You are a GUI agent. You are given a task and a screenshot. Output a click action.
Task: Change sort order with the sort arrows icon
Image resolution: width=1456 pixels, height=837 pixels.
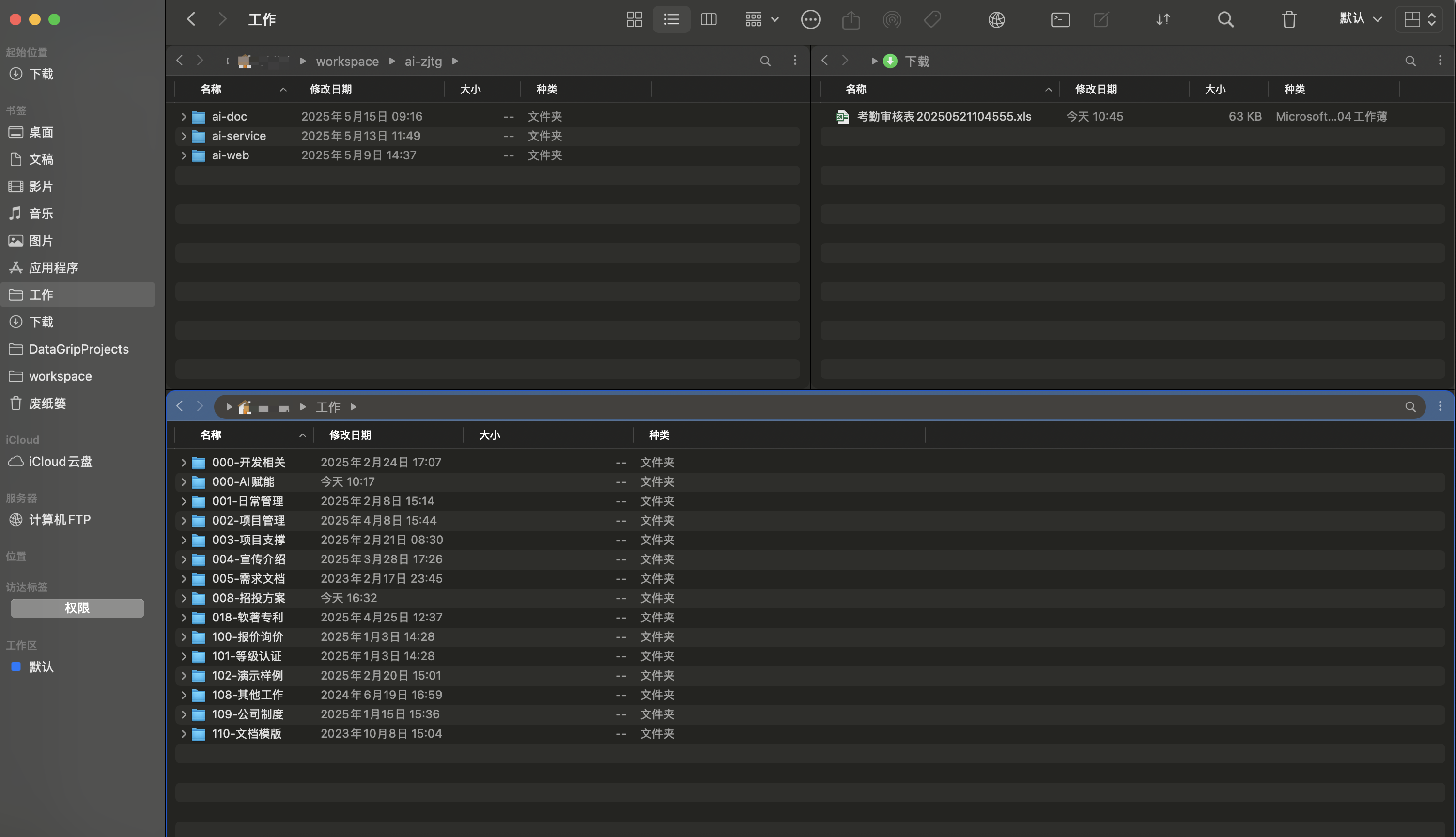(1162, 19)
